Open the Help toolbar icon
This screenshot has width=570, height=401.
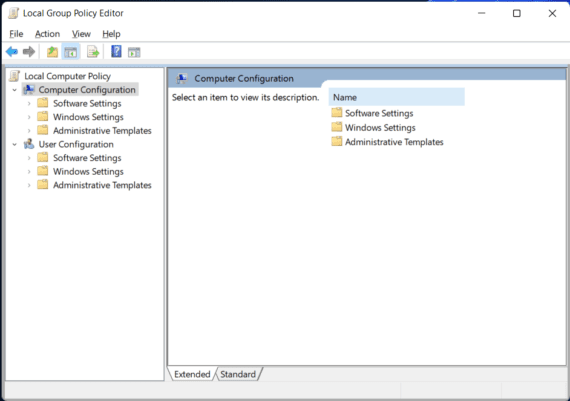coord(116,51)
